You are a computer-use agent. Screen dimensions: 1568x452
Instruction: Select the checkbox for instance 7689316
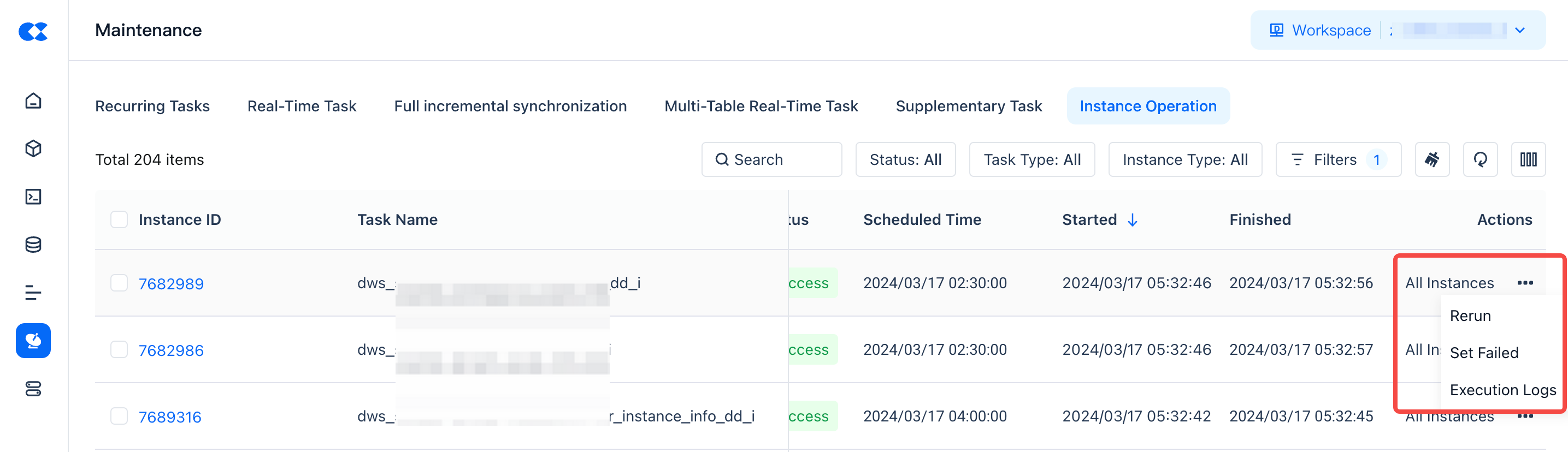point(119,416)
